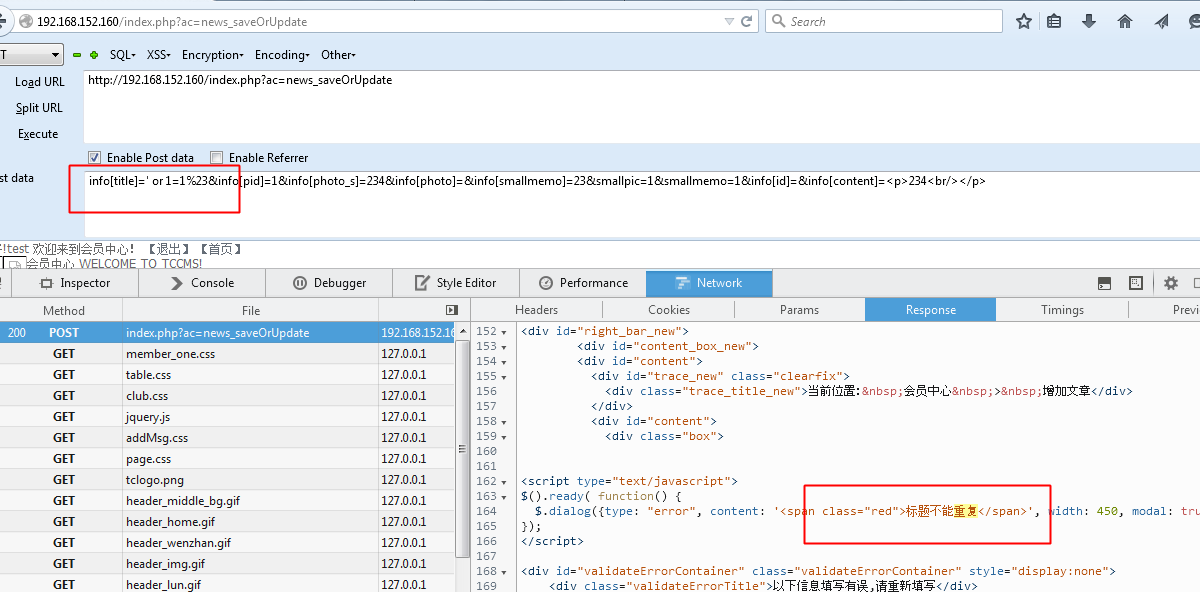Open the bookmarks list icon
The height and width of the screenshot is (592, 1200).
[x=1054, y=21]
